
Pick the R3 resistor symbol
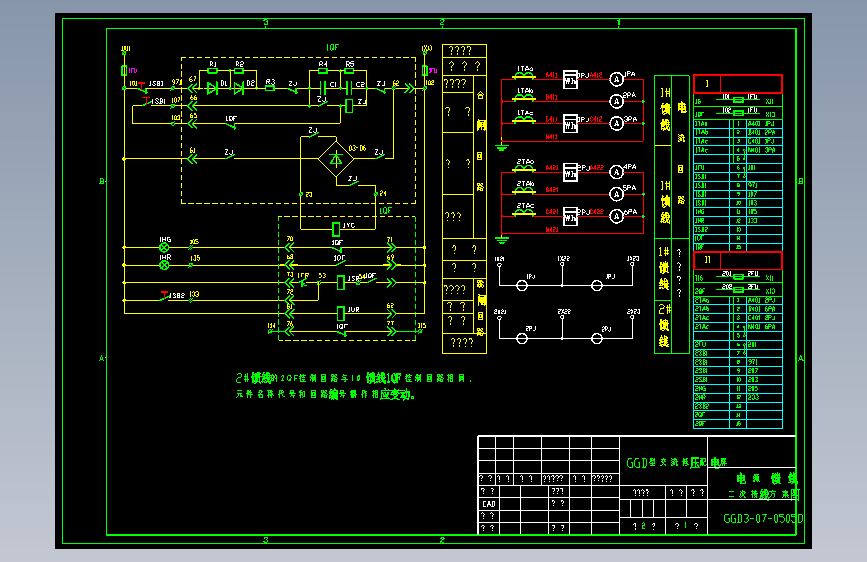[270, 88]
